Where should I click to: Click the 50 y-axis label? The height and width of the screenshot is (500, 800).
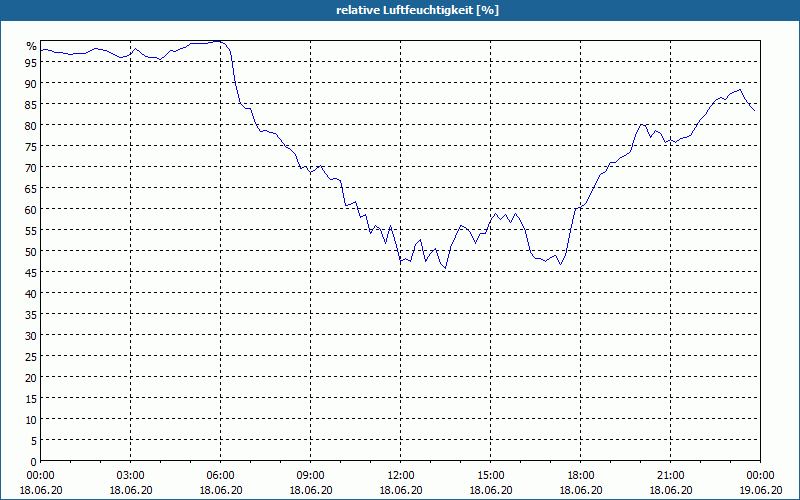[x=31, y=252]
